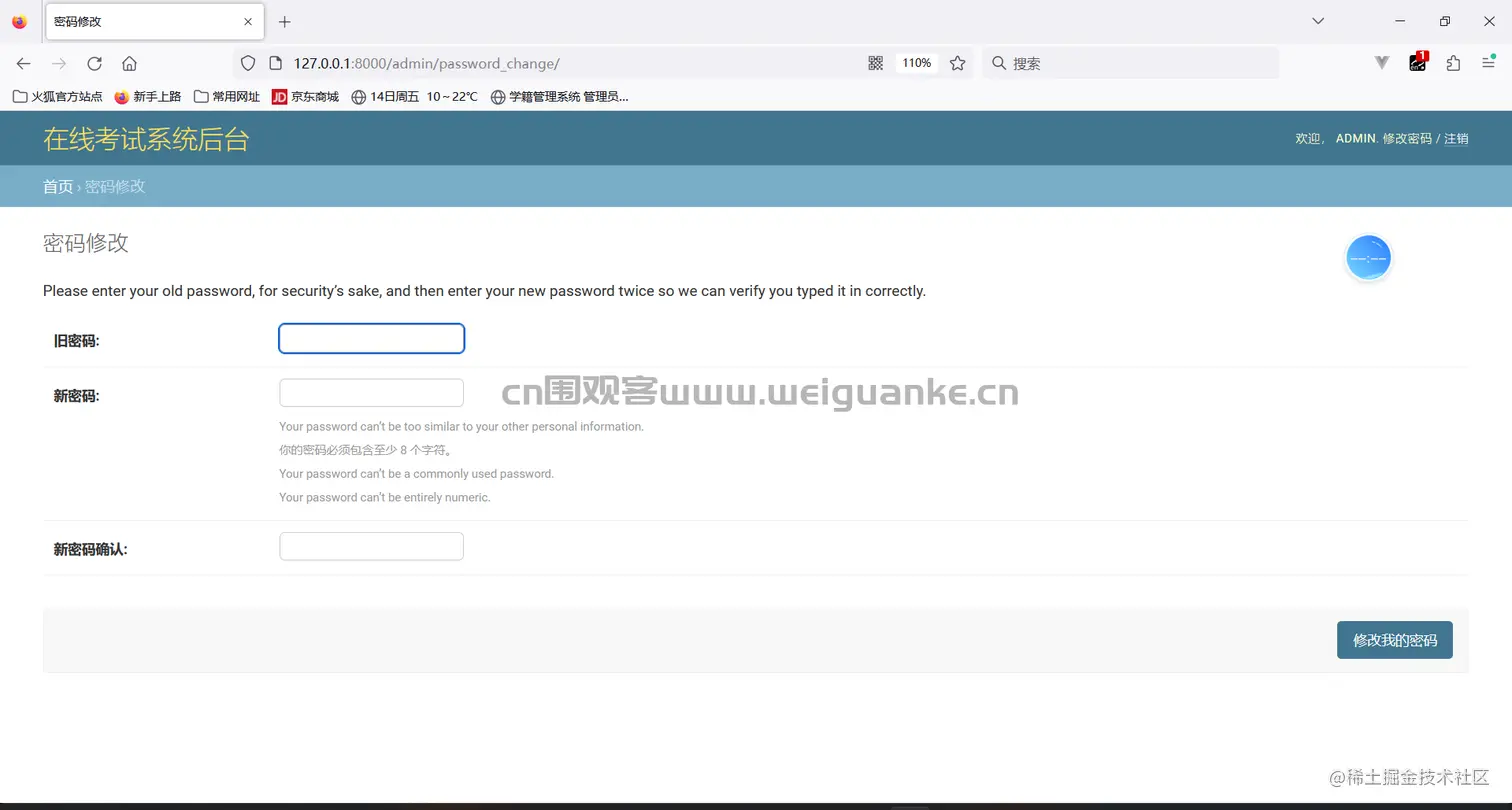1512x810 pixels.
Task: Click 'Your password can't be entirely numeric.'
Action: coord(385,497)
